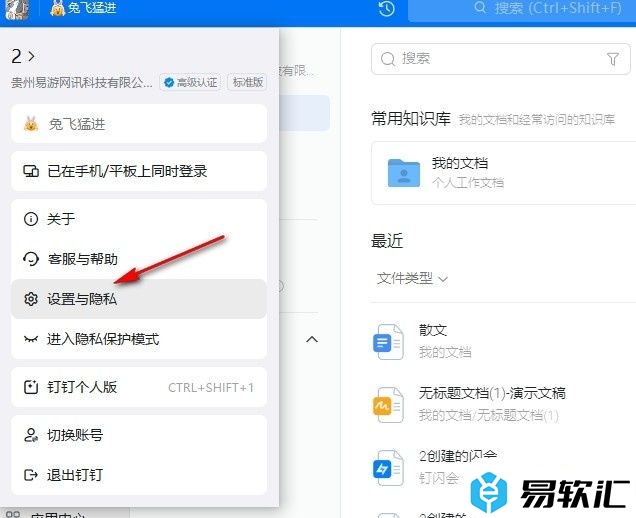Click the info circle icon beside 关于
The width and height of the screenshot is (636, 518).
31,219
